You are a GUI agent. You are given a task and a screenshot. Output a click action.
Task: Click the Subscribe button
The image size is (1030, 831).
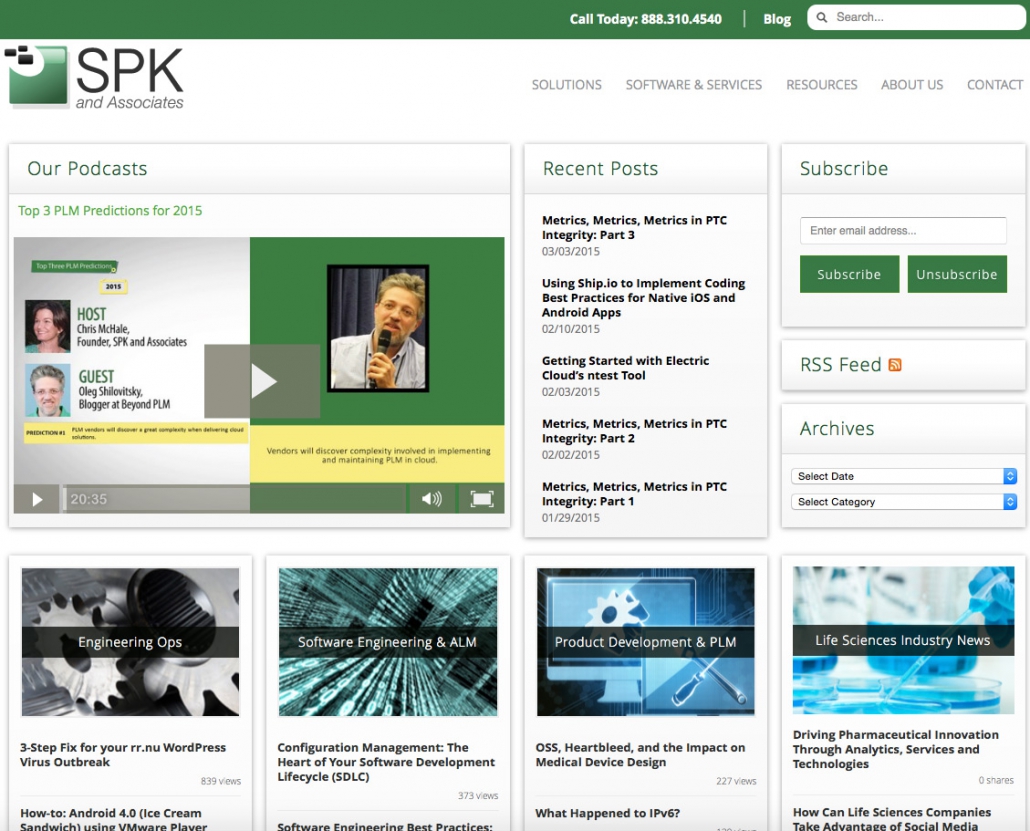pos(849,273)
